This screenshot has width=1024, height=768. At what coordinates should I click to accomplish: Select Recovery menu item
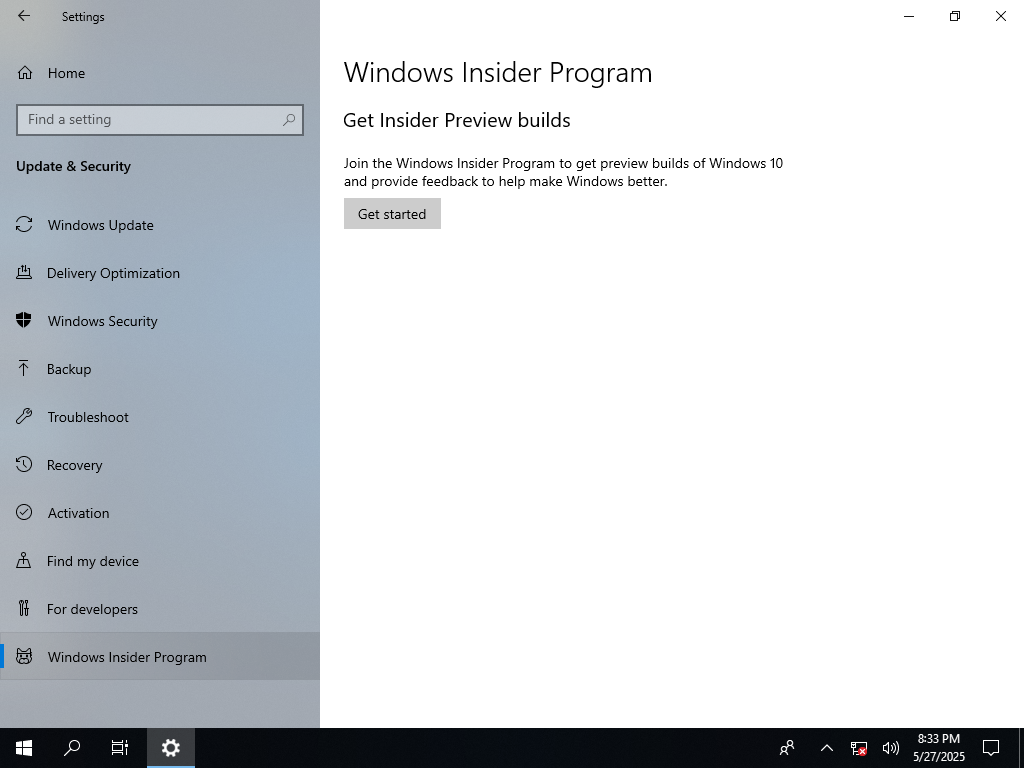tap(160, 465)
